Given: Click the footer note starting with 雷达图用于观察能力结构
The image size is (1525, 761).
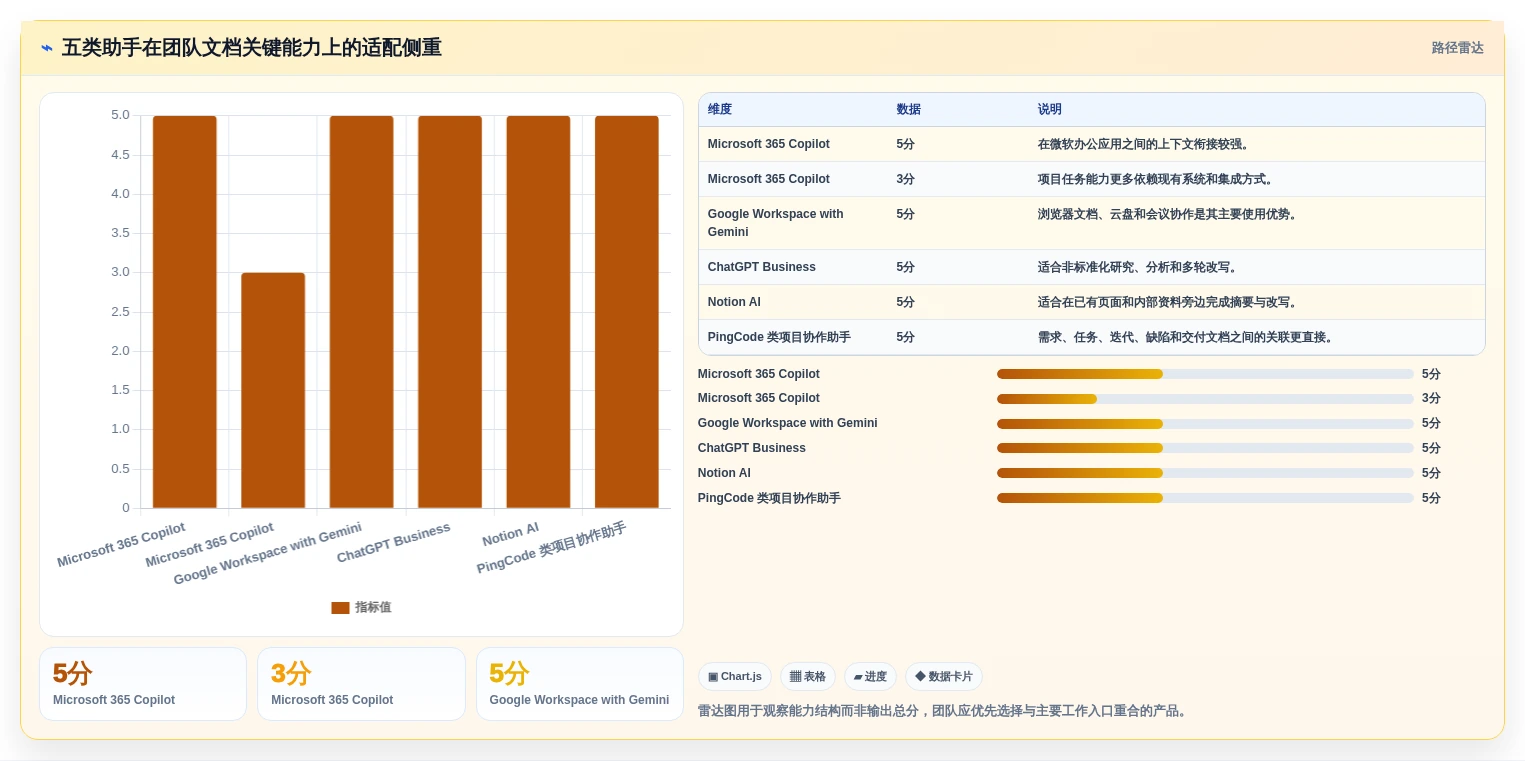Looking at the screenshot, I should [x=944, y=711].
